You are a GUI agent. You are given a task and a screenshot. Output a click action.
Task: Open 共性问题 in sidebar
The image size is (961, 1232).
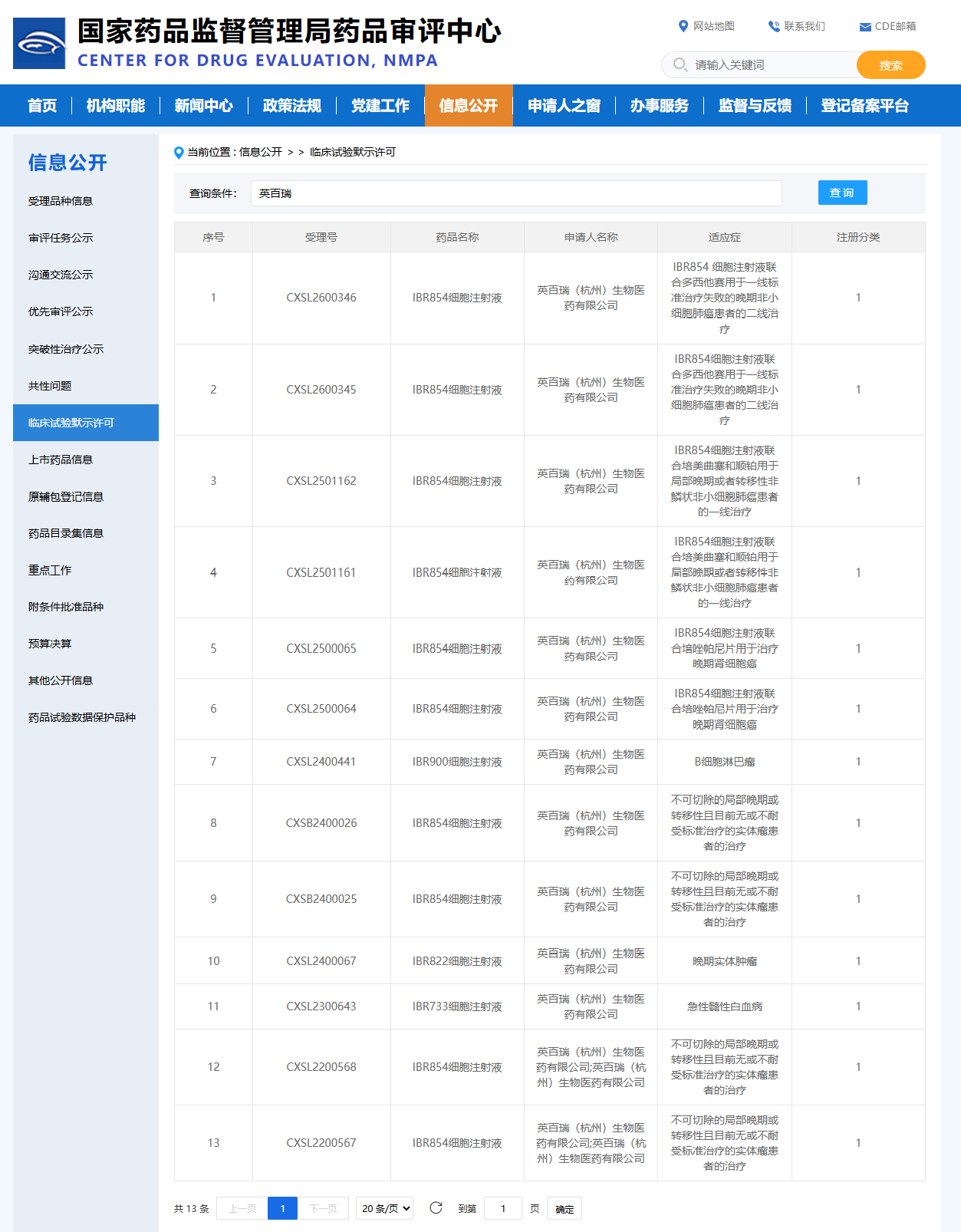click(x=50, y=386)
